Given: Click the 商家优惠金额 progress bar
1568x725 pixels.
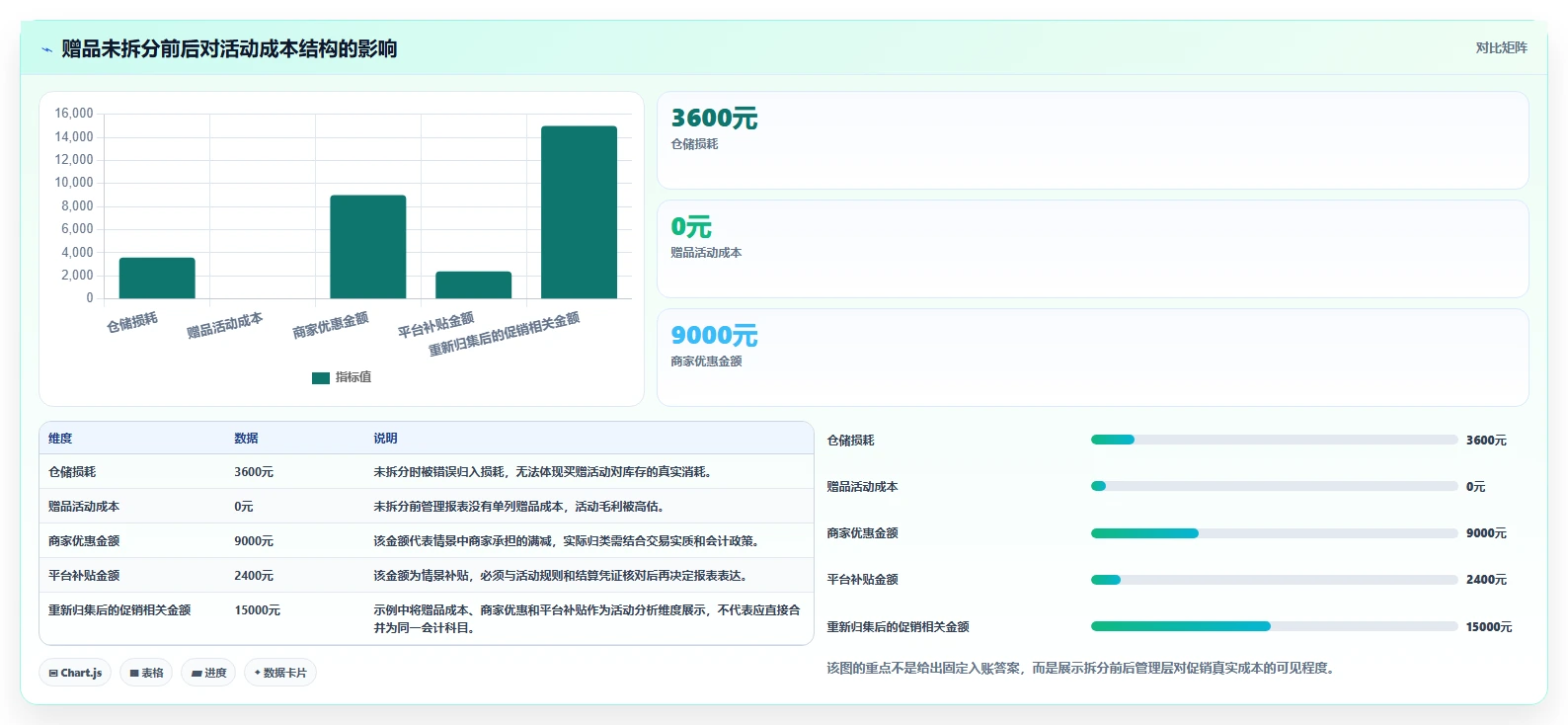Looking at the screenshot, I should (x=1274, y=533).
